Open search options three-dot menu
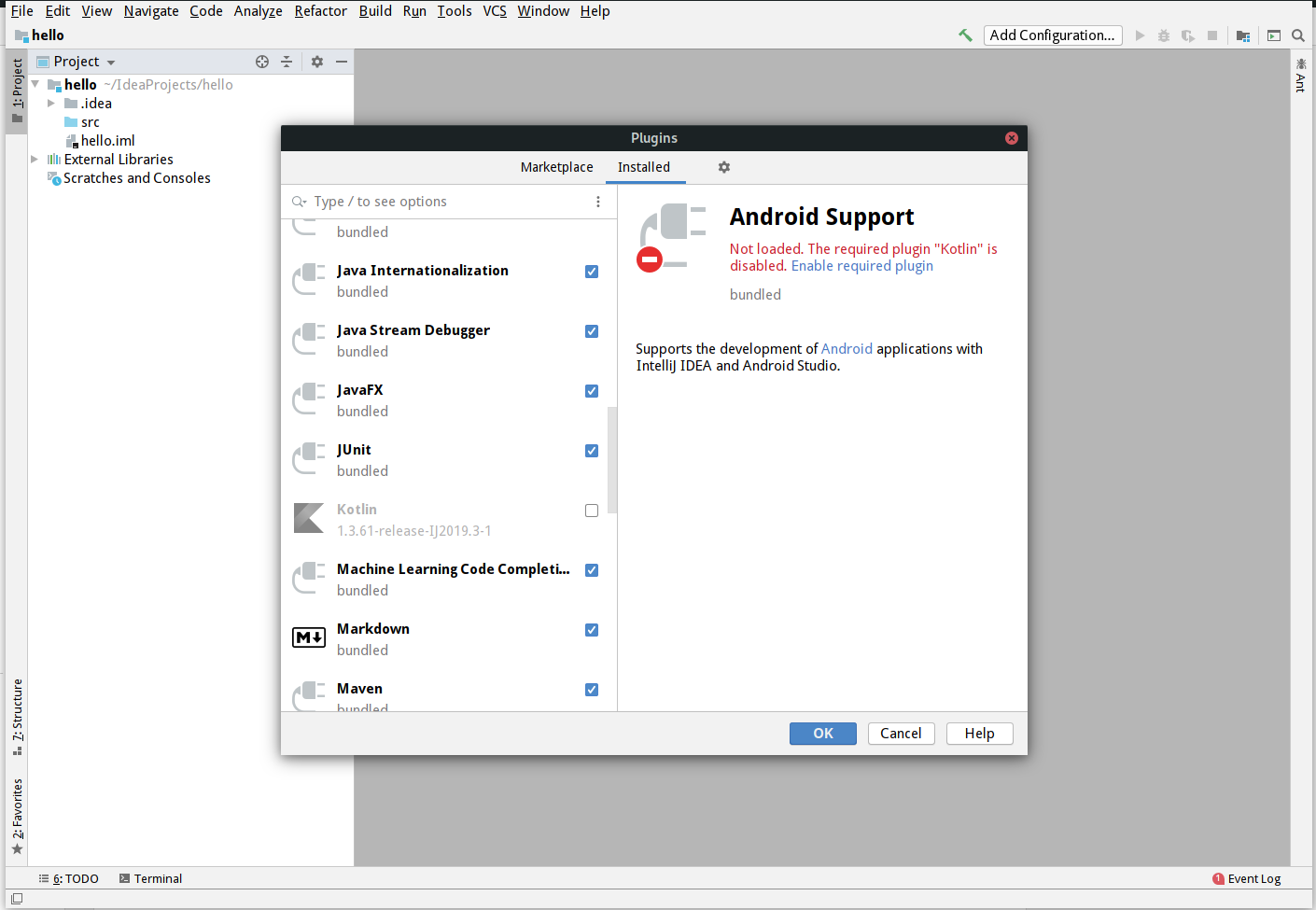1316x910 pixels. pos(598,202)
